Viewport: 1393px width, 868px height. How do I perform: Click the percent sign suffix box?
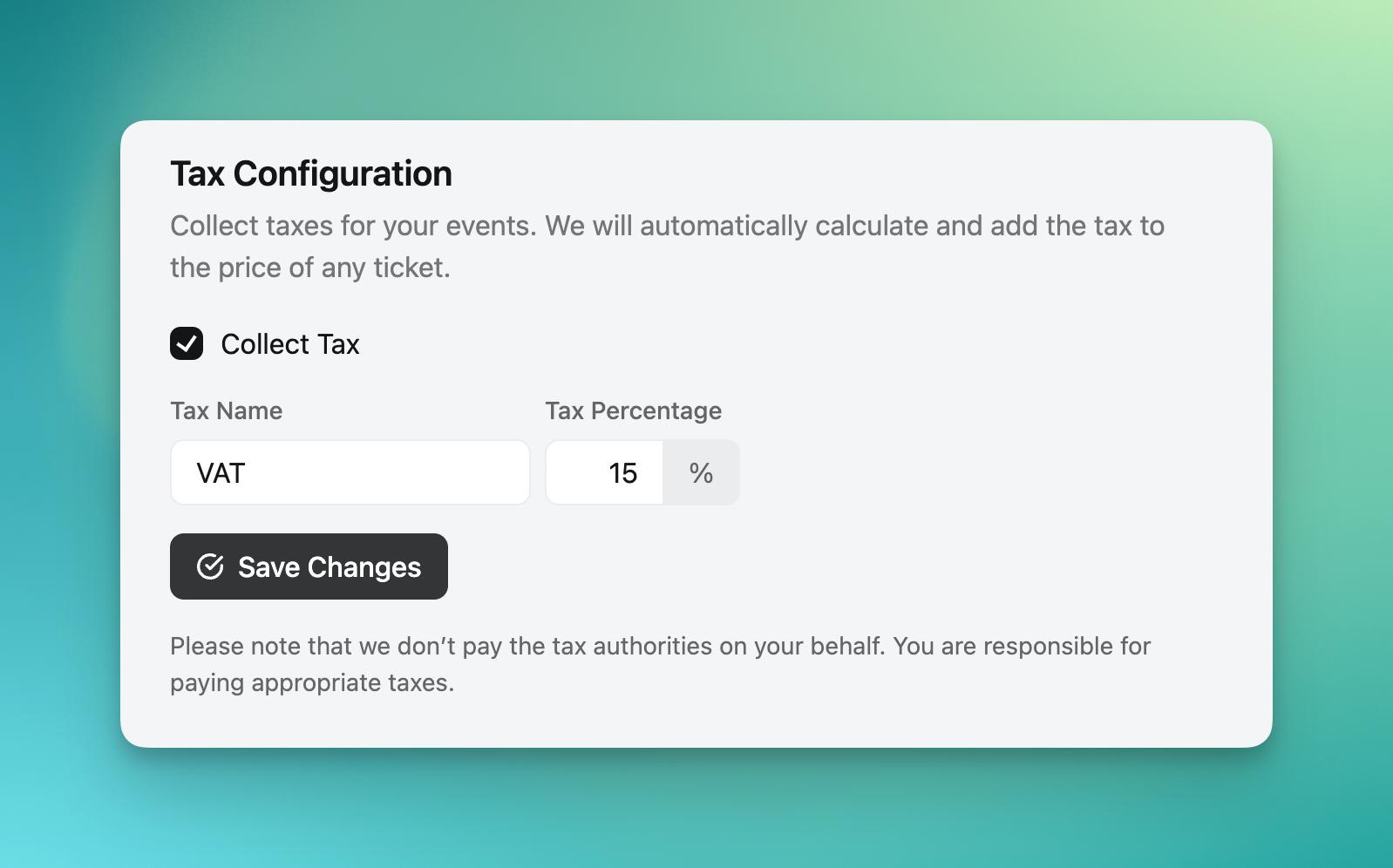click(x=701, y=472)
